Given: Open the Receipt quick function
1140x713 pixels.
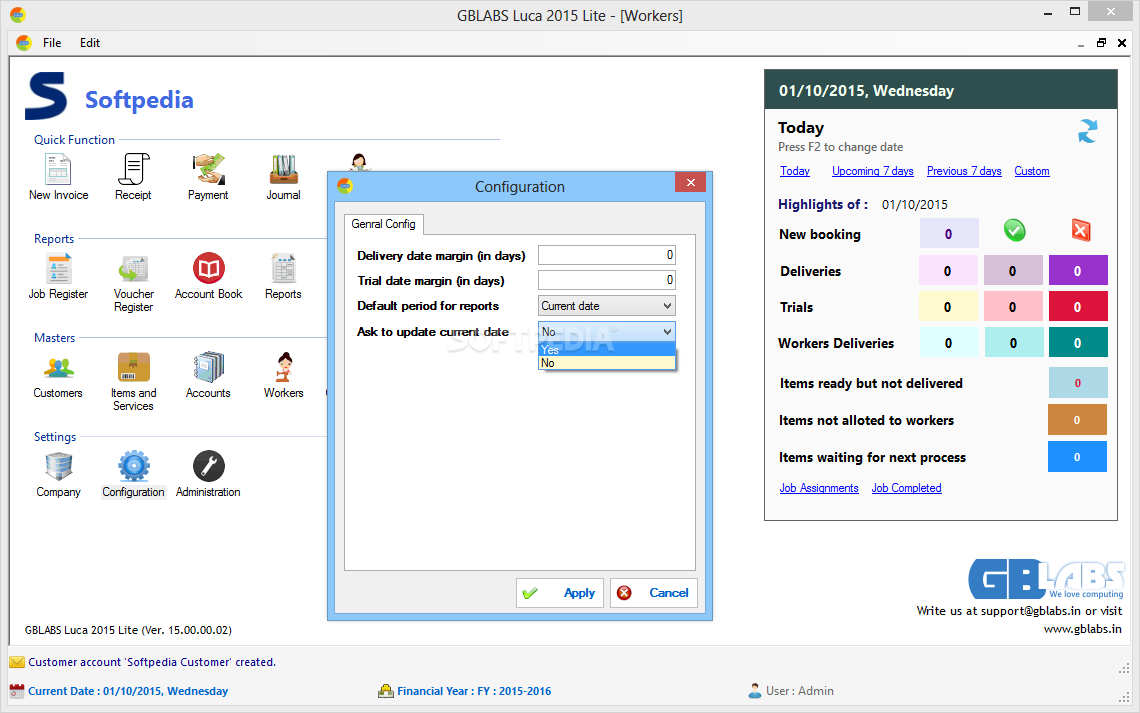Looking at the screenshot, I should point(133,177).
